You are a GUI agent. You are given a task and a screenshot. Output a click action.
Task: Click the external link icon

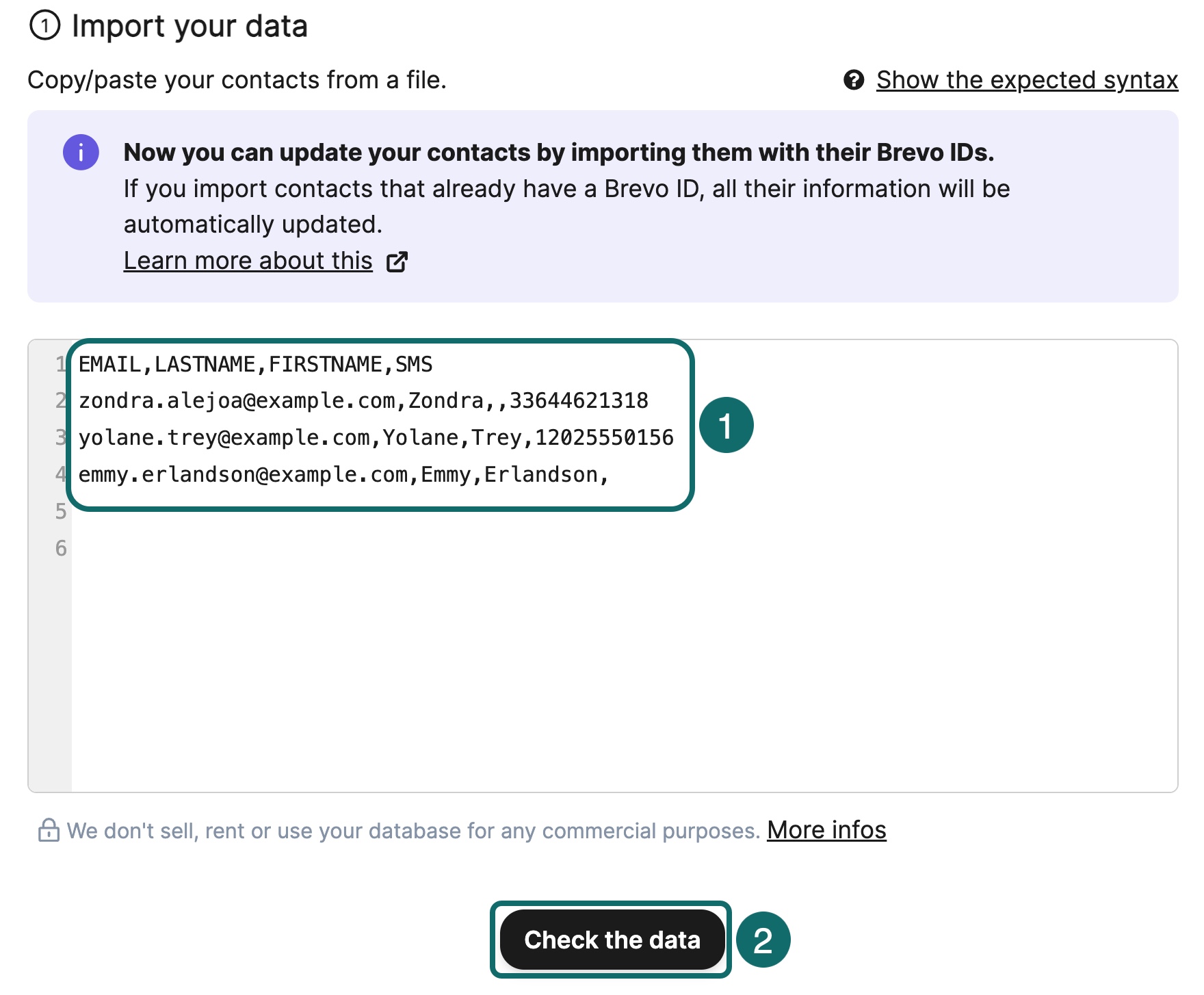397,261
